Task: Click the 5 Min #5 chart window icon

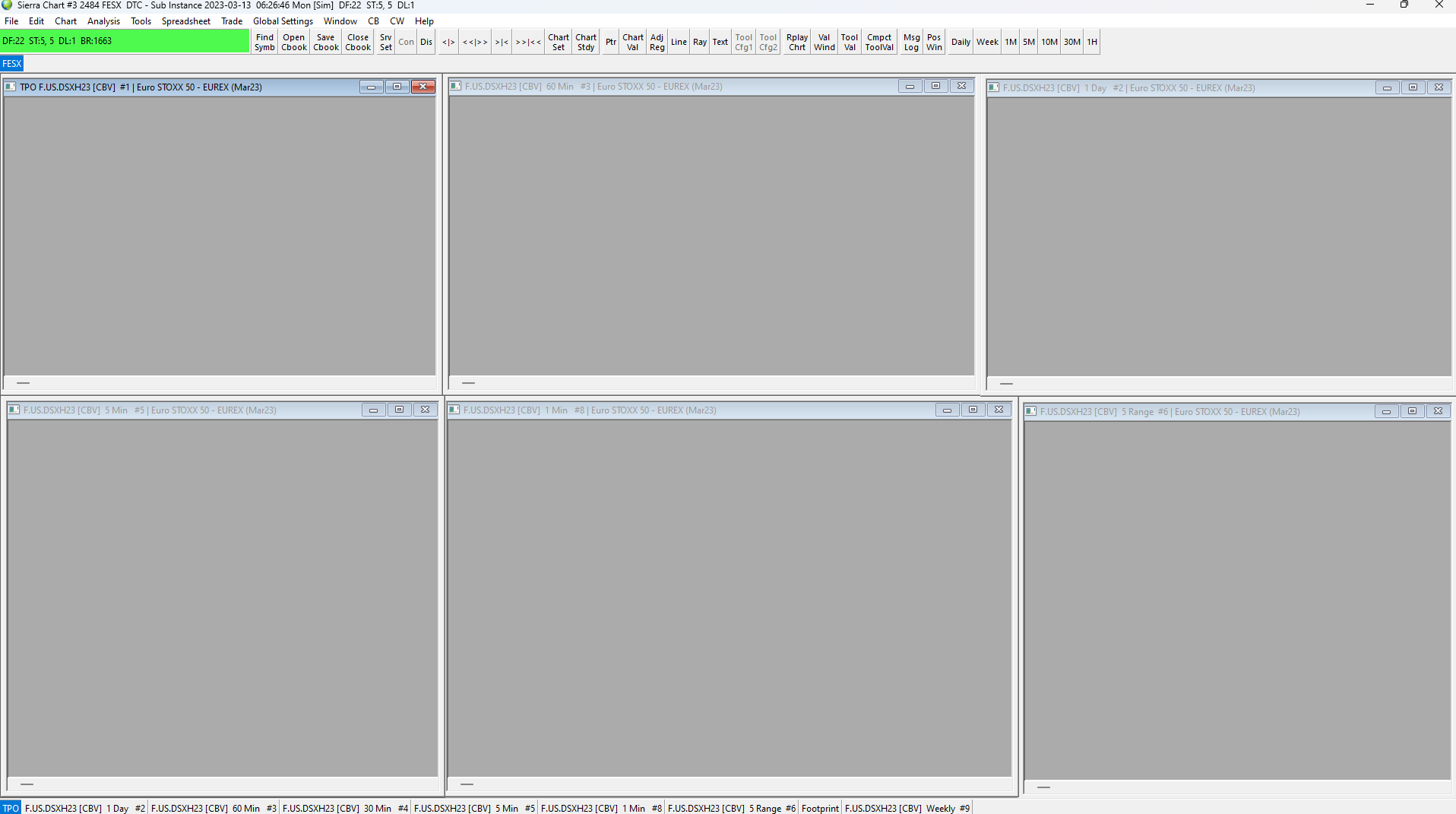Action: pos(14,410)
